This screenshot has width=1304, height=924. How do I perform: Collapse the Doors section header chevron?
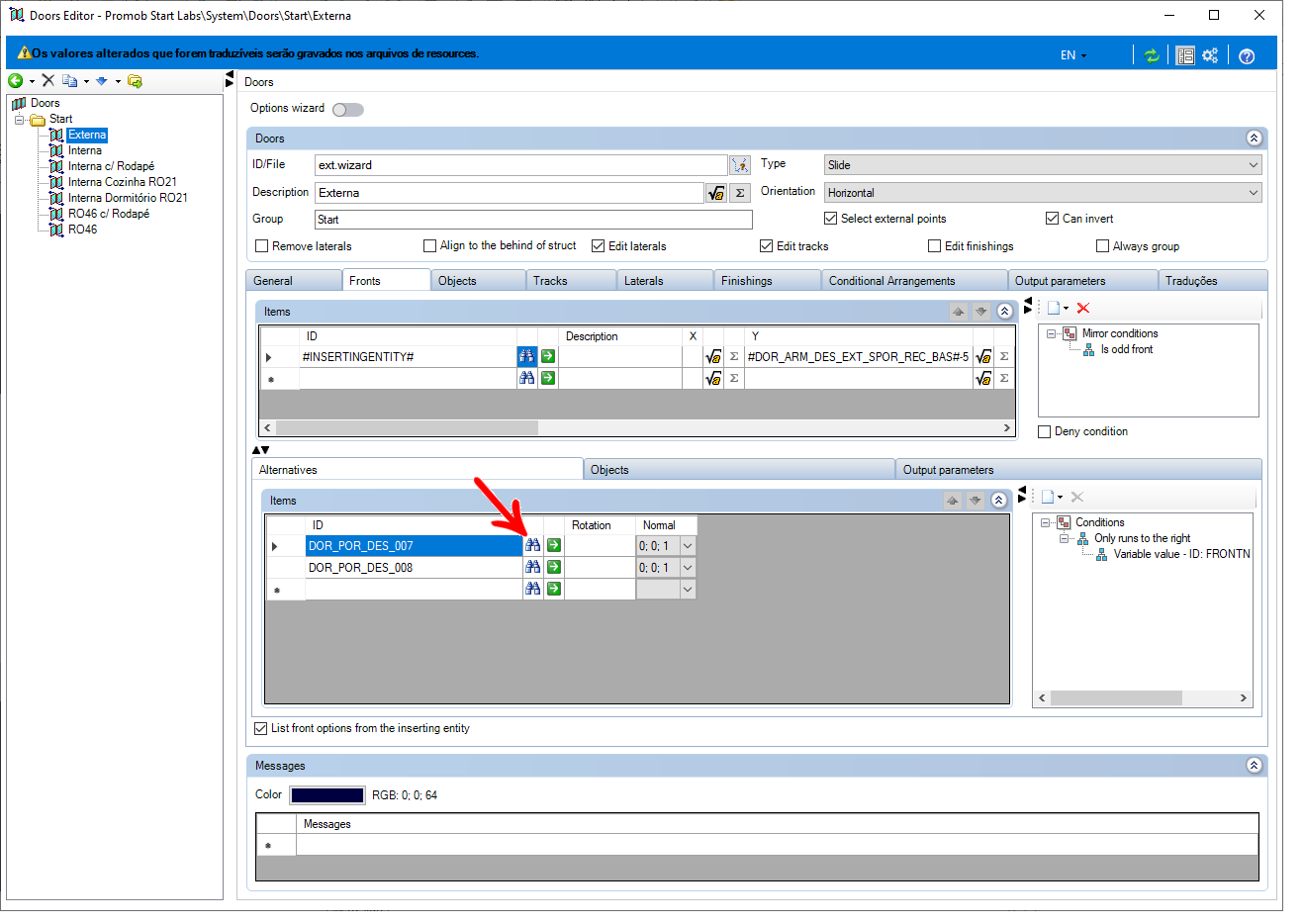click(1254, 139)
